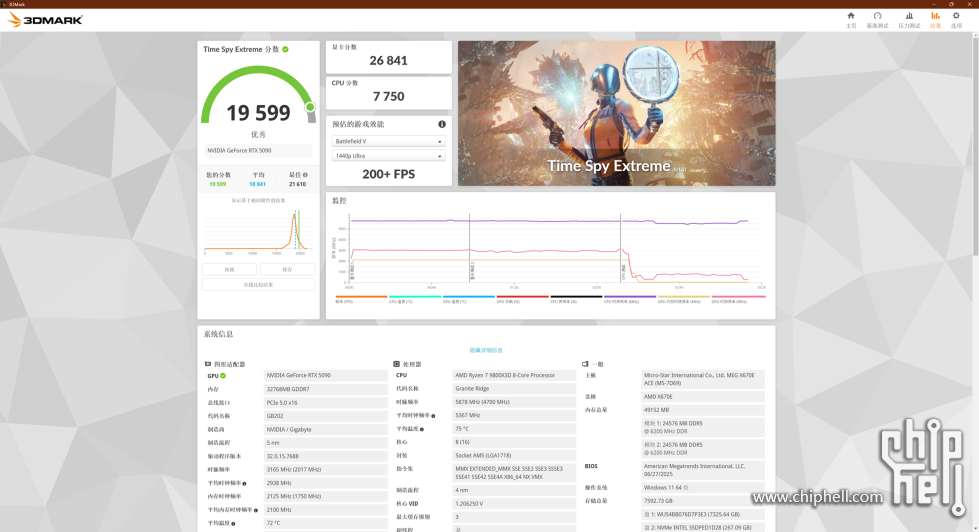The width and height of the screenshot is (979, 532).
Task: Click the info icon beside CPU average clock
Action: pyautogui.click(x=433, y=416)
